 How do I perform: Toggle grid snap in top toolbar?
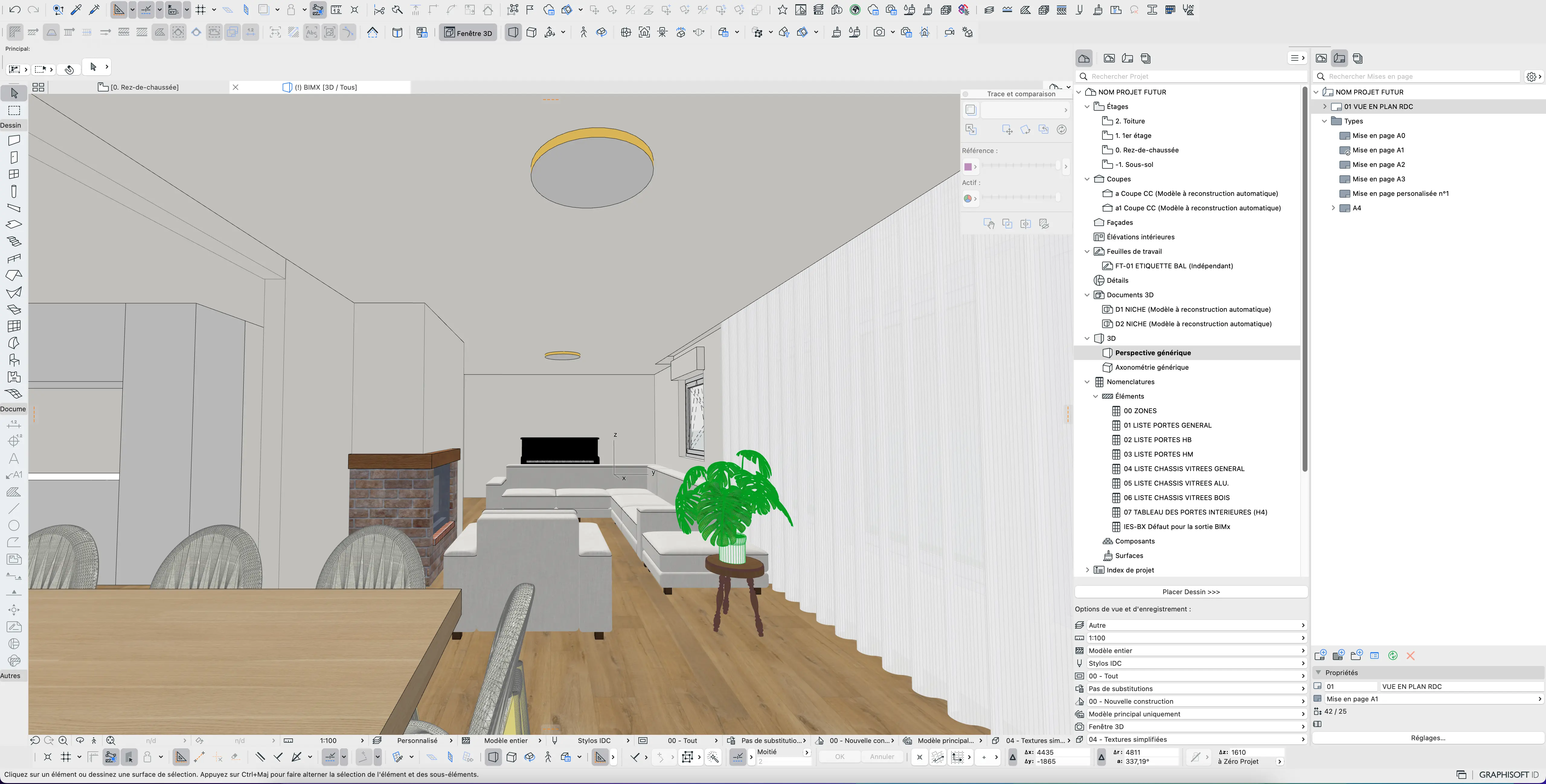200,10
